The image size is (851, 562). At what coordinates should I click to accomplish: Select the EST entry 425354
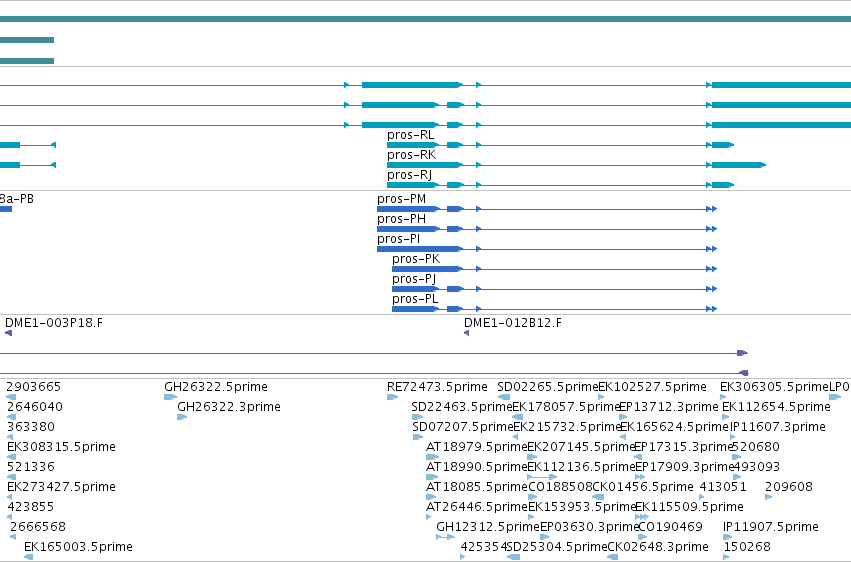[x=483, y=547]
